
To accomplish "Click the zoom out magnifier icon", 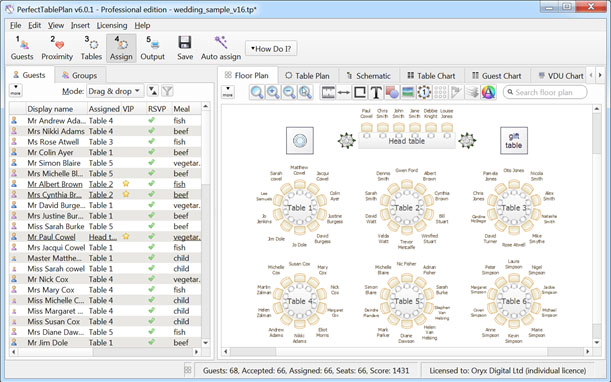I will click(289, 92).
